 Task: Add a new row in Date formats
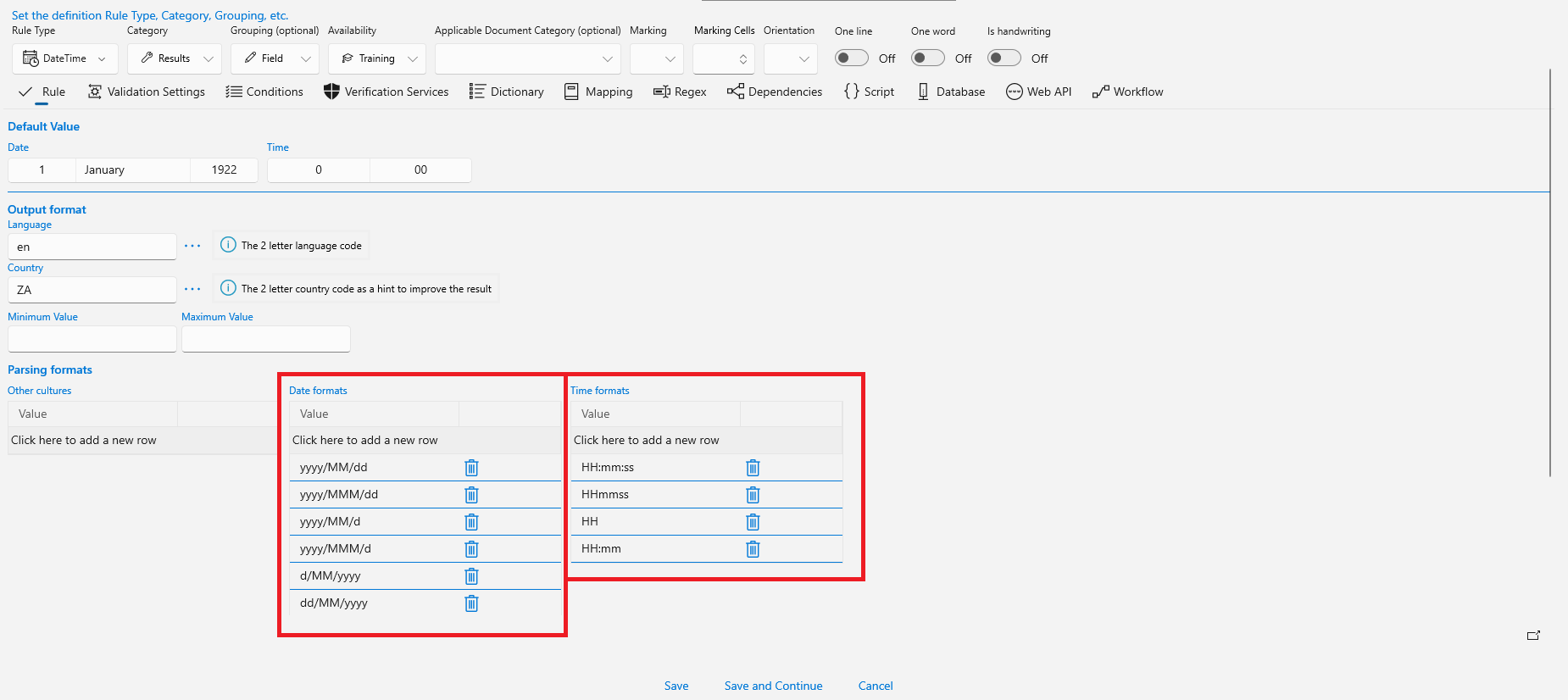coord(425,441)
